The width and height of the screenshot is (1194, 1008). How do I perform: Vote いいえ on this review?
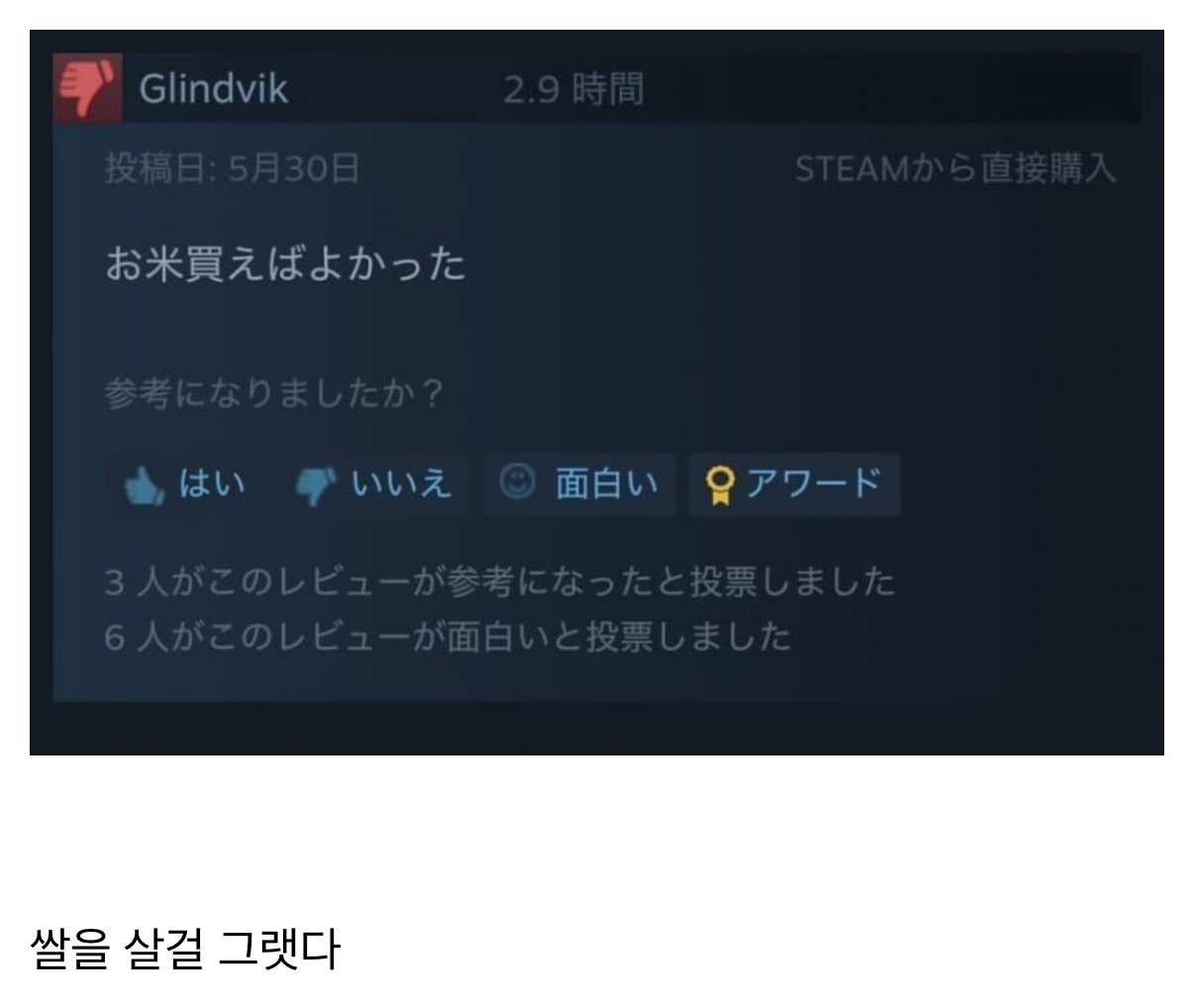373,484
